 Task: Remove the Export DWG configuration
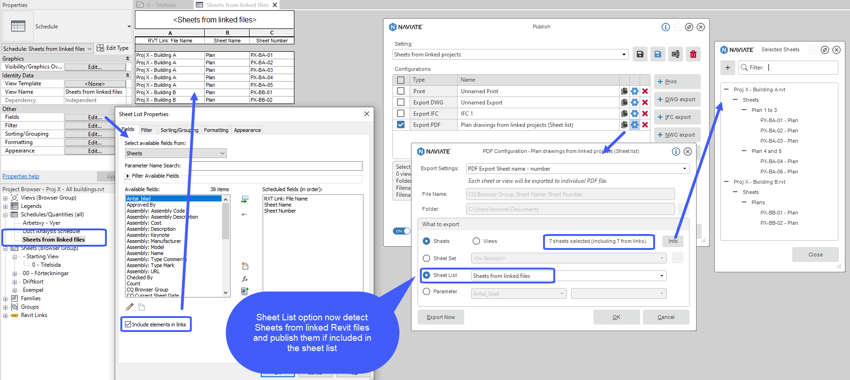[645, 102]
